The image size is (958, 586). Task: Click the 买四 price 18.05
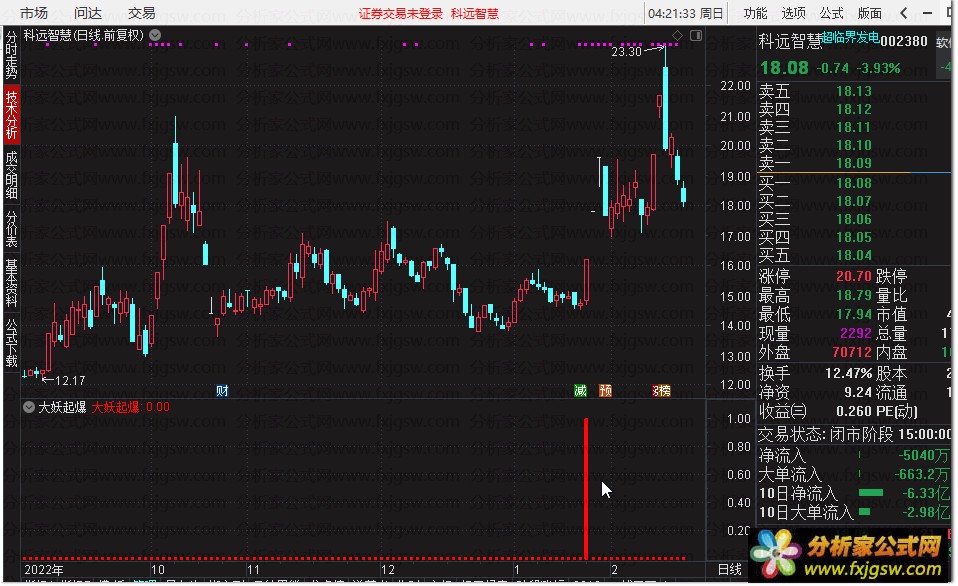pyautogui.click(x=854, y=237)
